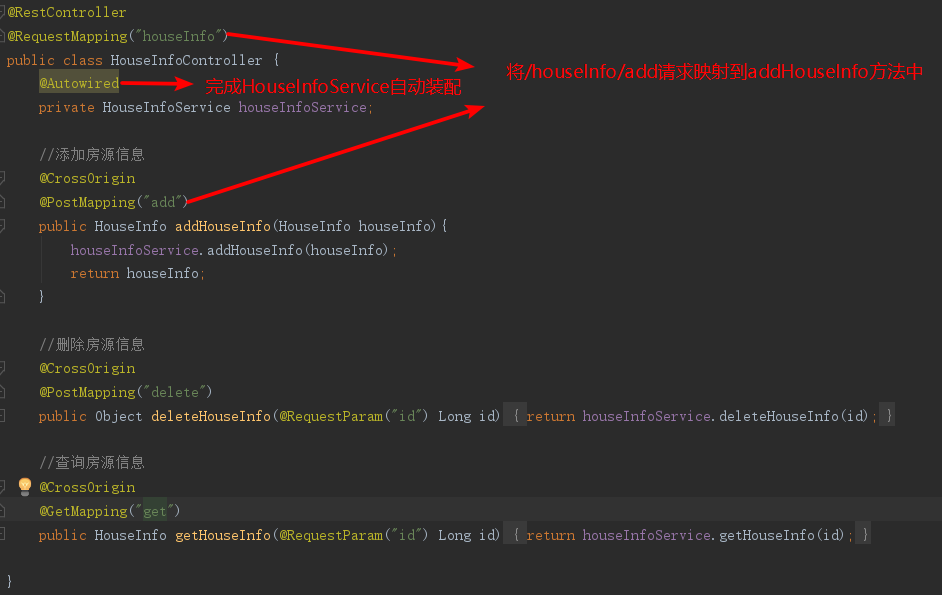Click @RequestParam("id") in getHouseInfo signature
The image size is (942, 595).
pos(354,535)
